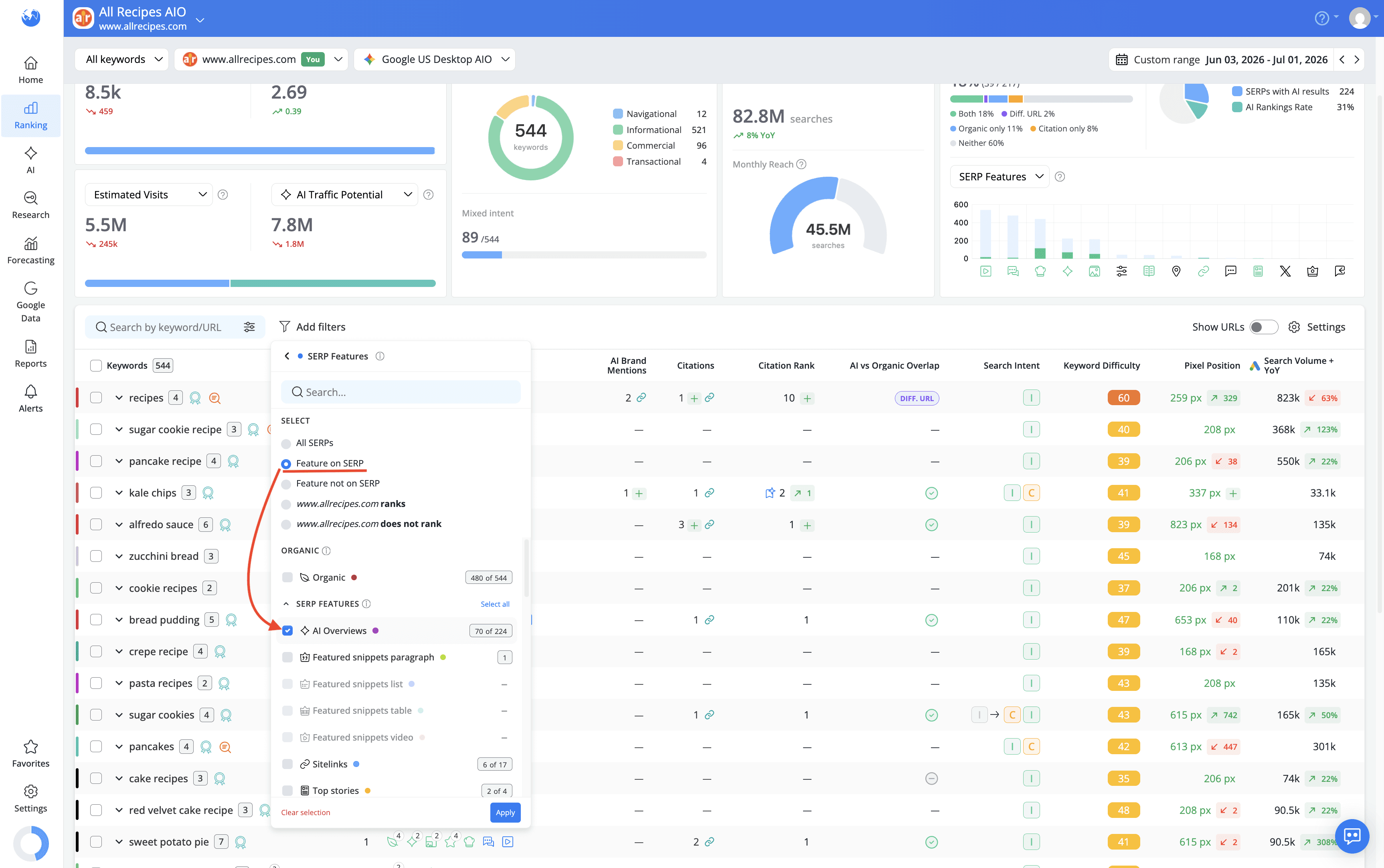Image resolution: width=1384 pixels, height=868 pixels.
Task: Click the Search by keyword/URL field
Action: (x=166, y=327)
